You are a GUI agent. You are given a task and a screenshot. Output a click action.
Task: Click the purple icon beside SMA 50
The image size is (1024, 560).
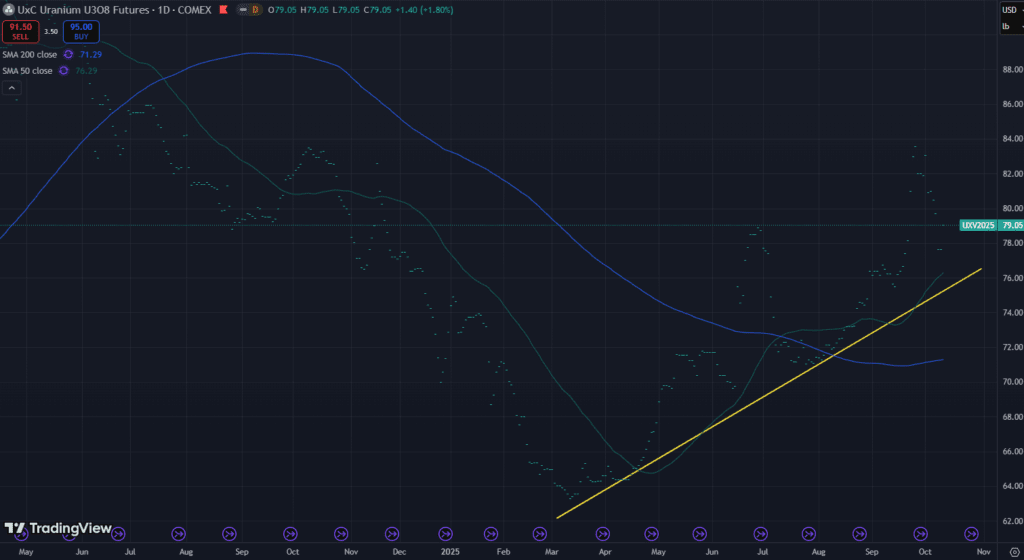pos(63,70)
